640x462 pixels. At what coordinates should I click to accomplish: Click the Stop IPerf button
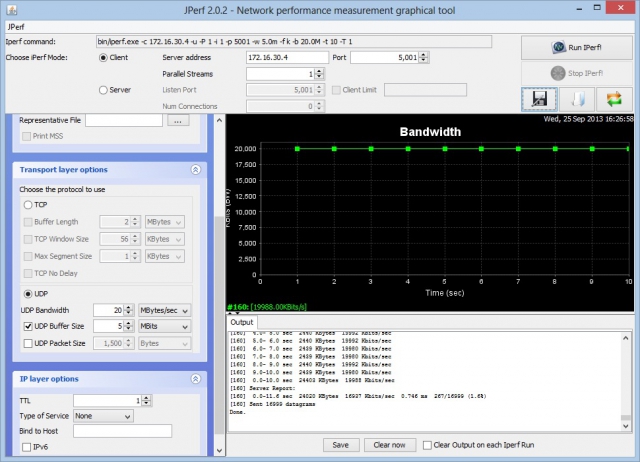pyautogui.click(x=577, y=73)
